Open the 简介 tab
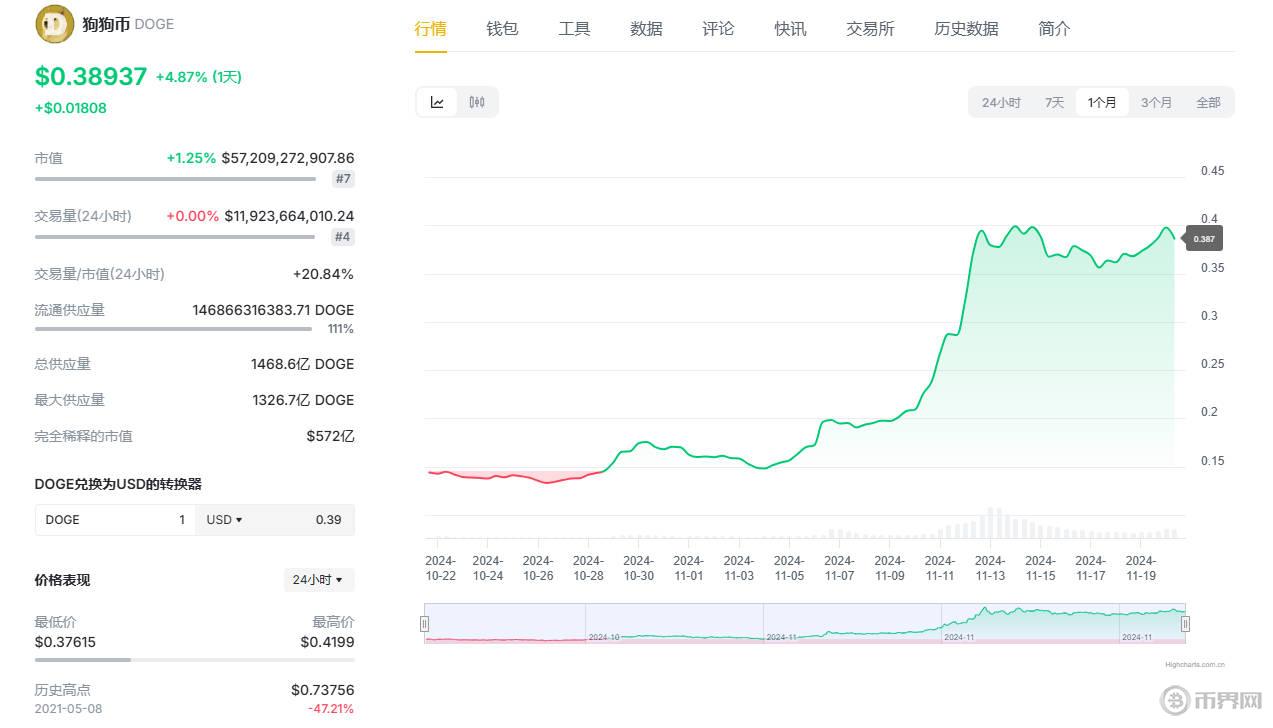1273x728 pixels. point(1053,29)
